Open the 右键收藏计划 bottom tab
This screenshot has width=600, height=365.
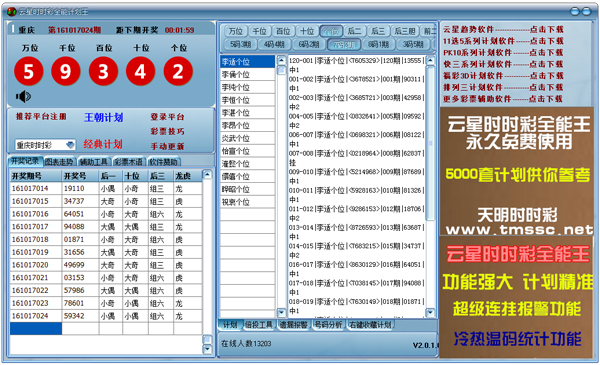click(x=370, y=325)
